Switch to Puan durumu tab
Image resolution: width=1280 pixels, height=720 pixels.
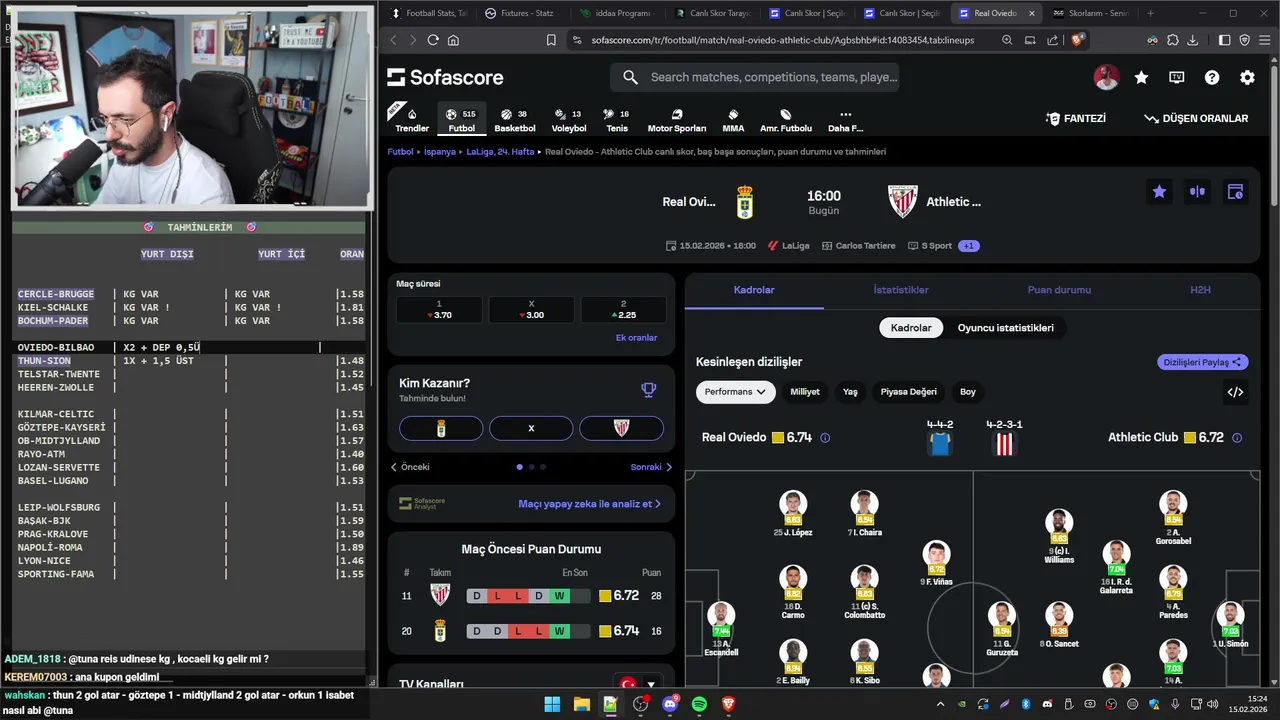[x=1059, y=290]
